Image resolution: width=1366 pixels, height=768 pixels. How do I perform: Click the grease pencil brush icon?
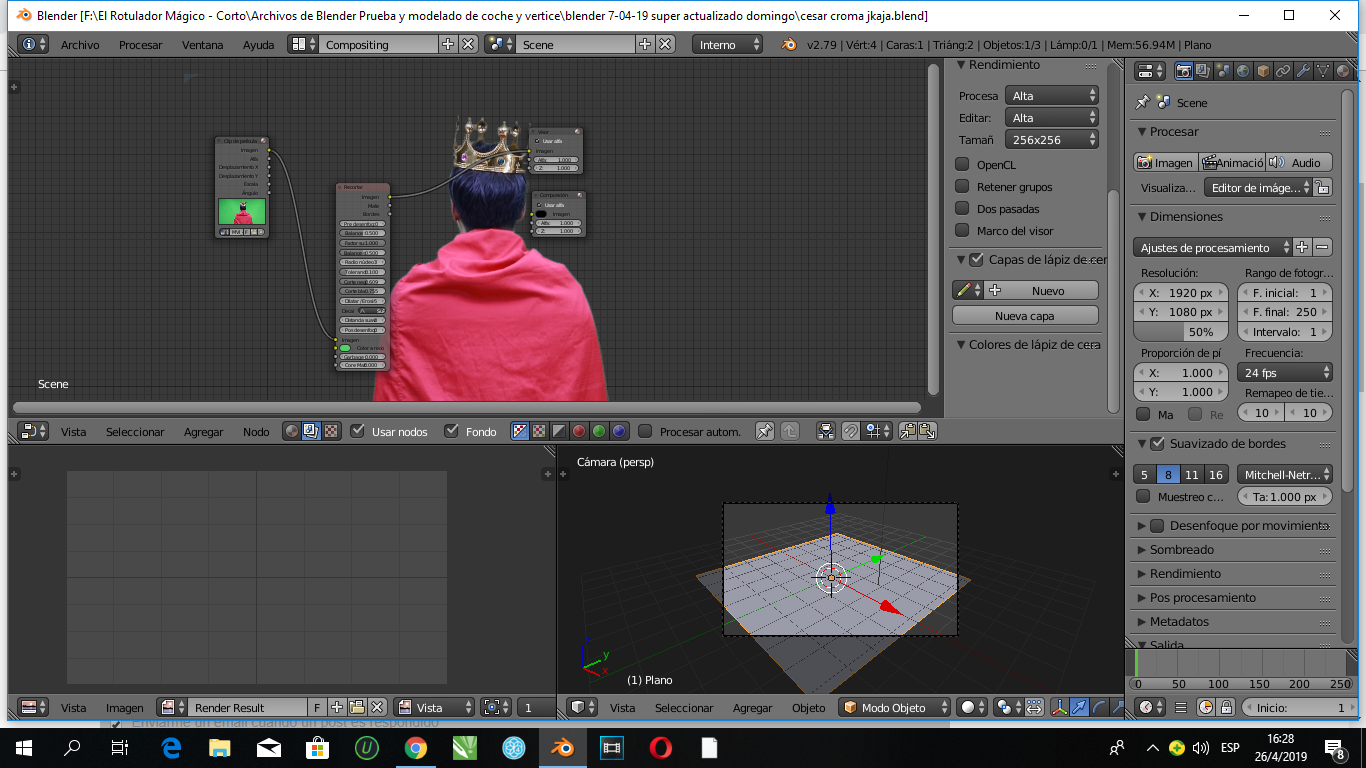click(x=965, y=290)
